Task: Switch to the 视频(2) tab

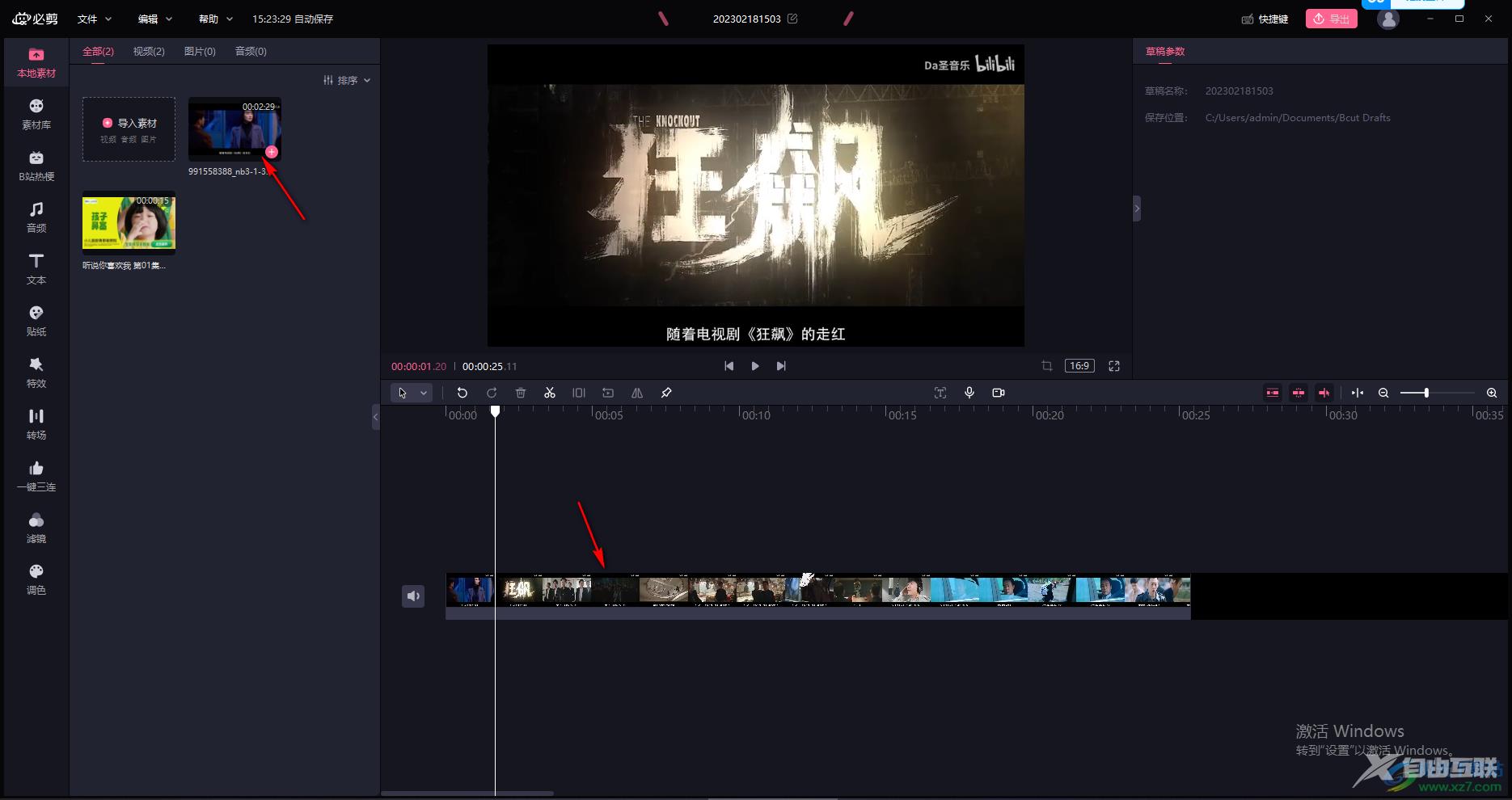Action: (x=149, y=51)
